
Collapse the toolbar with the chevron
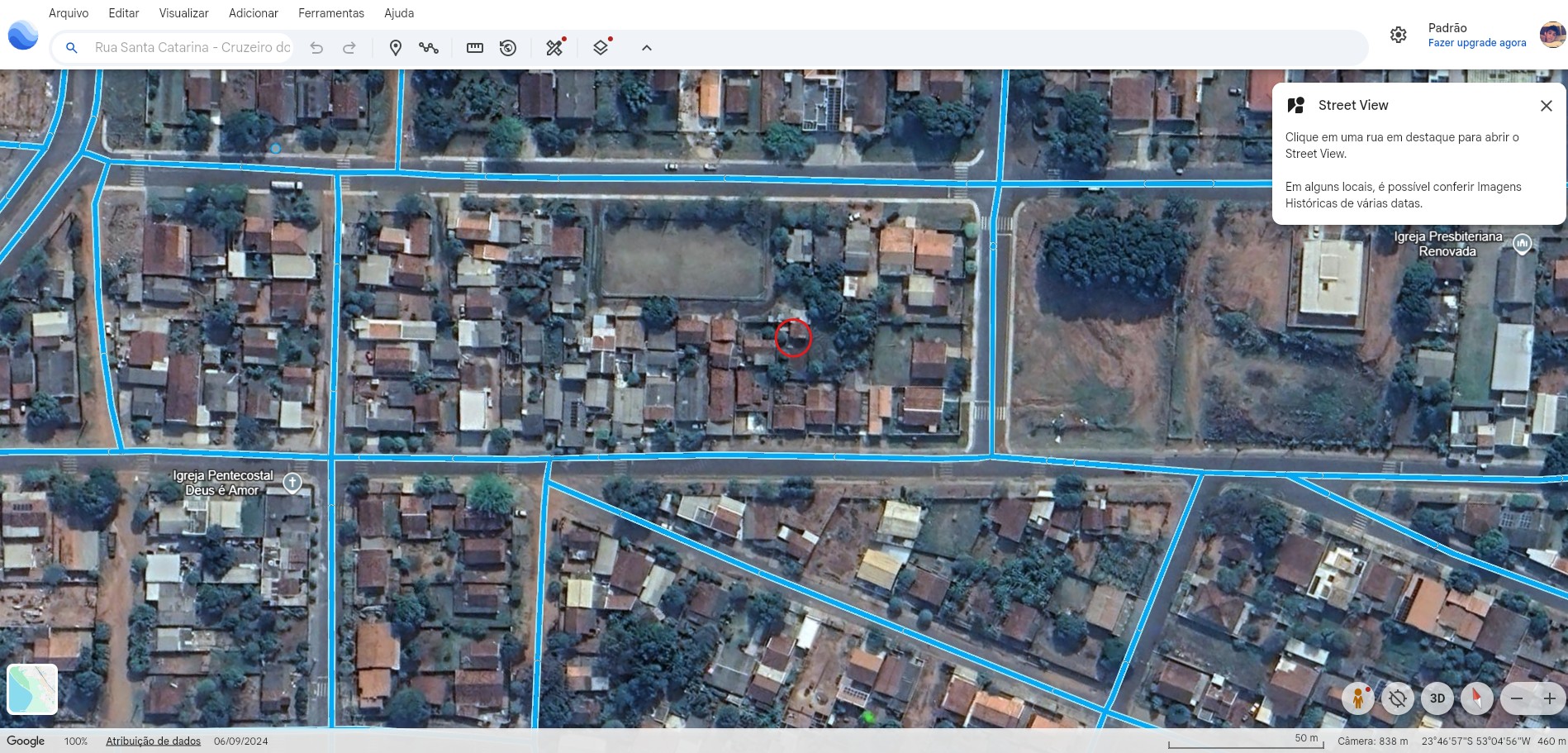[x=647, y=48]
